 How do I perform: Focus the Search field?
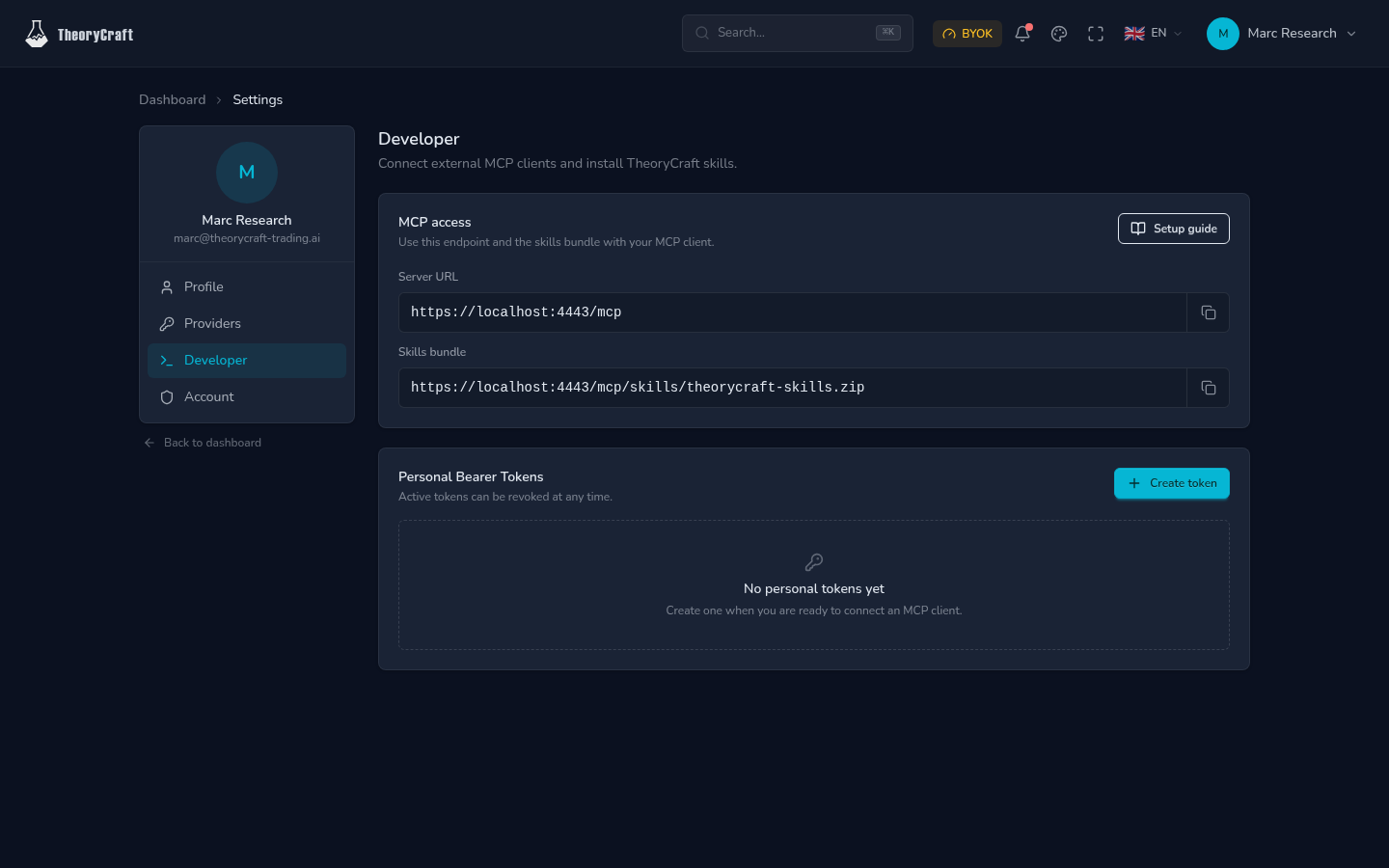pos(798,33)
